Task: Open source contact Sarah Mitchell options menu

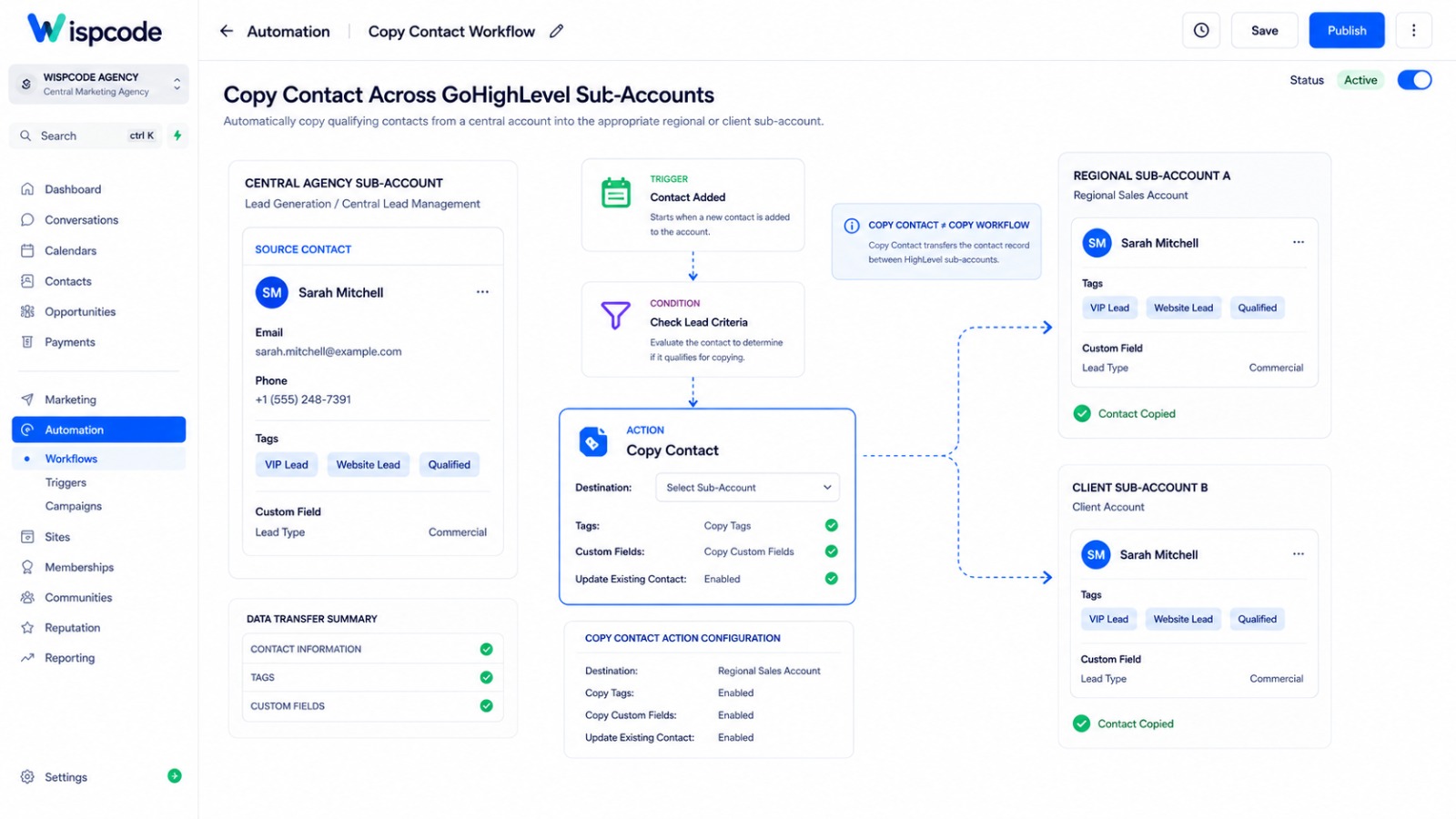Action: tap(482, 292)
